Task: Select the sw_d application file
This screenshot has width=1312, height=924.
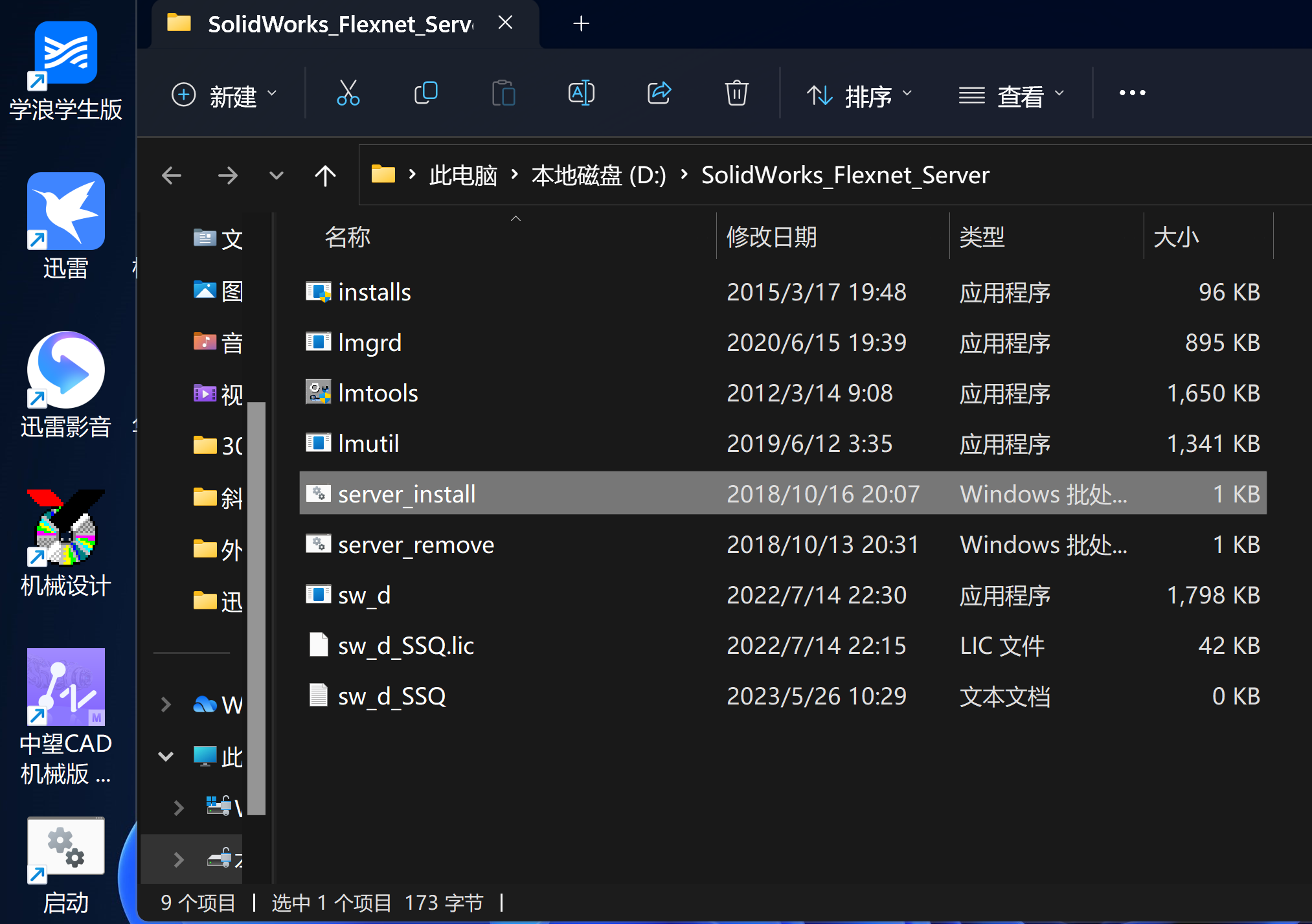Action: [783, 595]
